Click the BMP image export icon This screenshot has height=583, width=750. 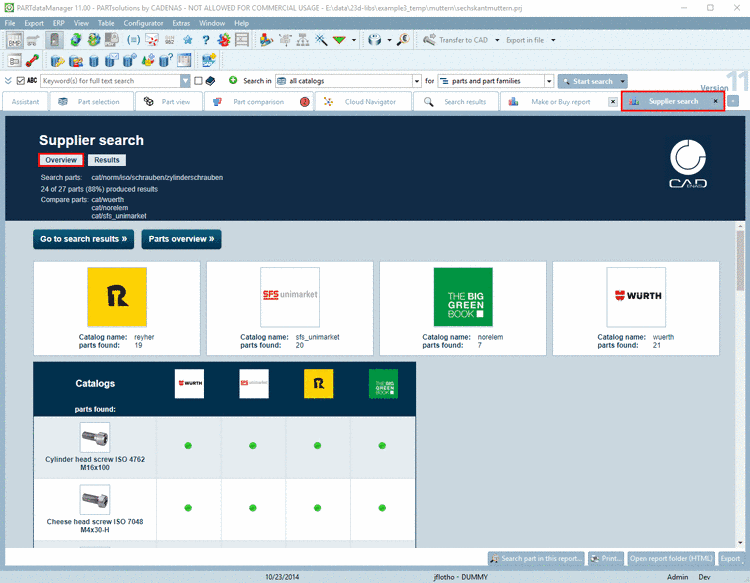tap(14, 40)
